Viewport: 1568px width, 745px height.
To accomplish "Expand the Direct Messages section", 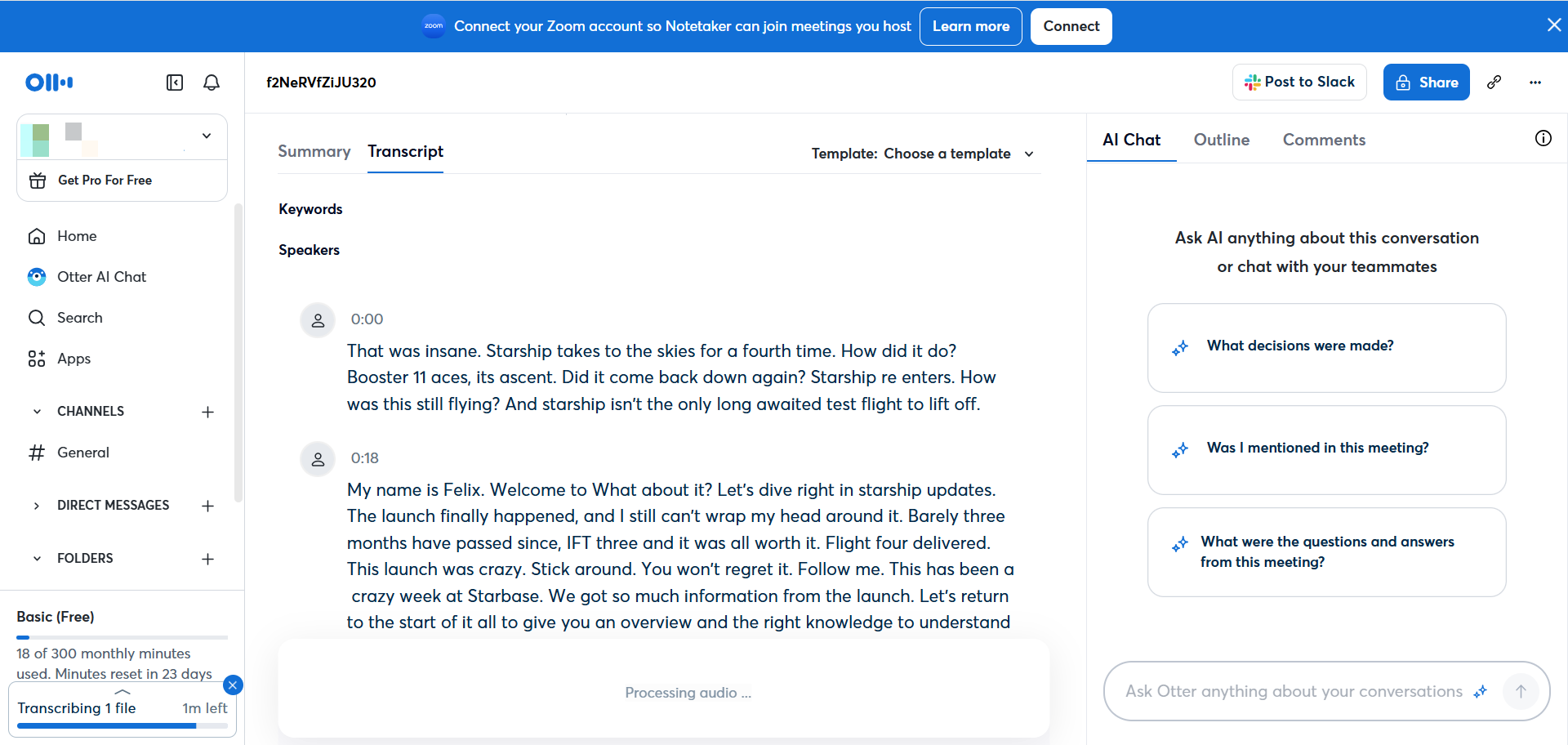I will click(36, 505).
